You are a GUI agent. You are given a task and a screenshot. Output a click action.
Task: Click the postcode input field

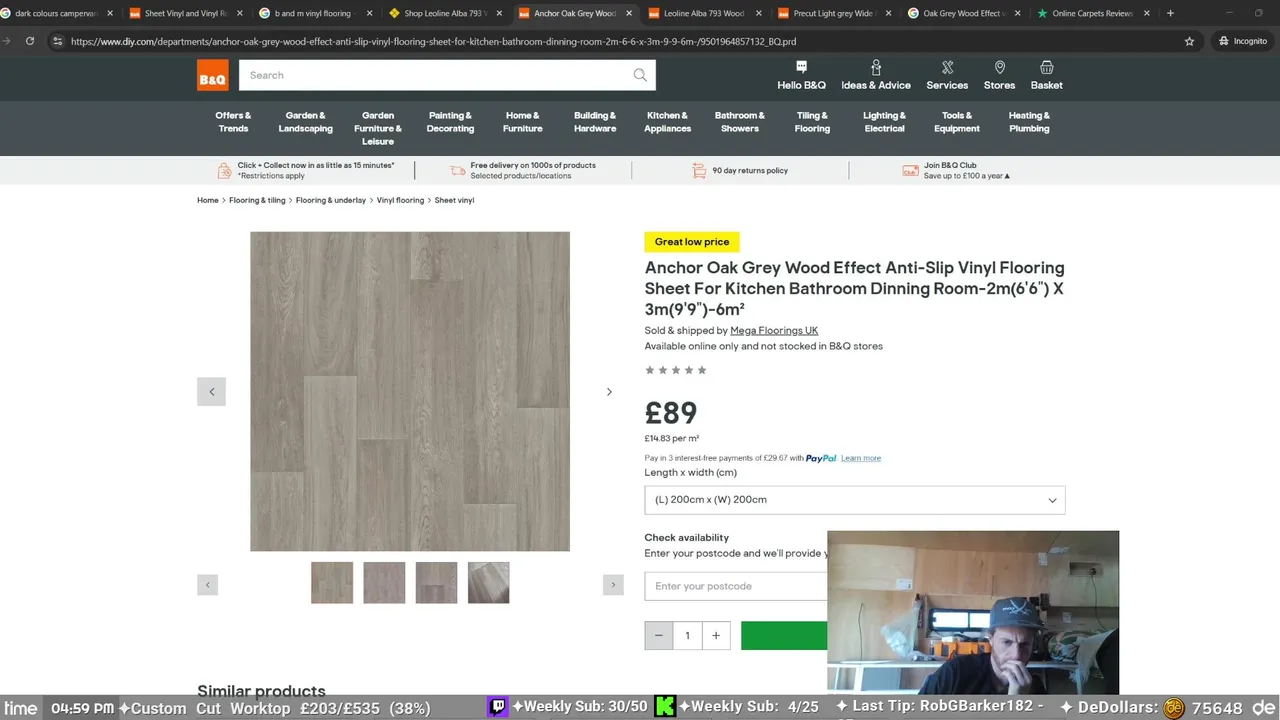(x=736, y=586)
